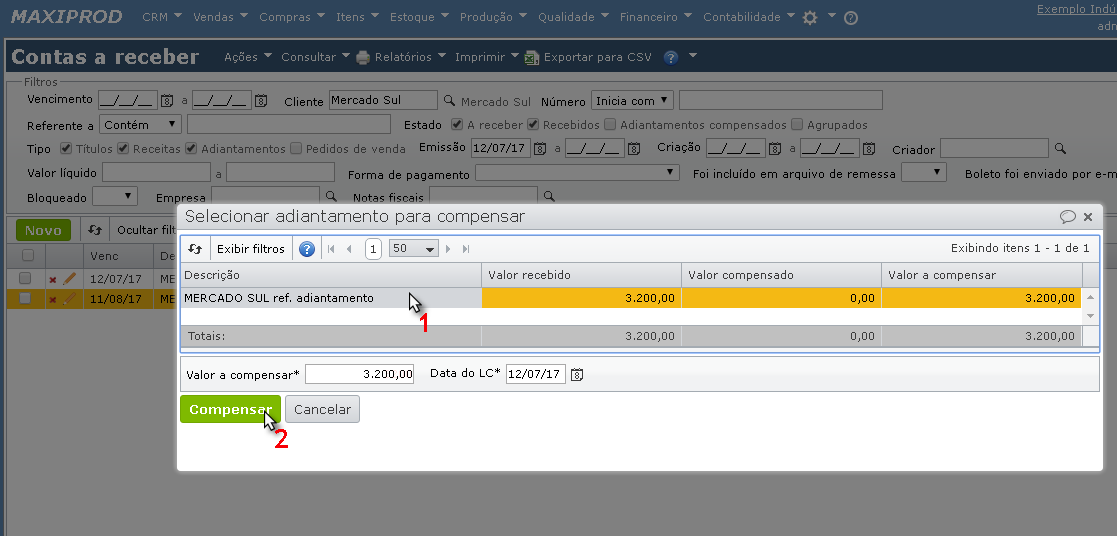This screenshot has width=1117, height=536.
Task: Enable the Agrupados checkbox
Action: pos(797,124)
